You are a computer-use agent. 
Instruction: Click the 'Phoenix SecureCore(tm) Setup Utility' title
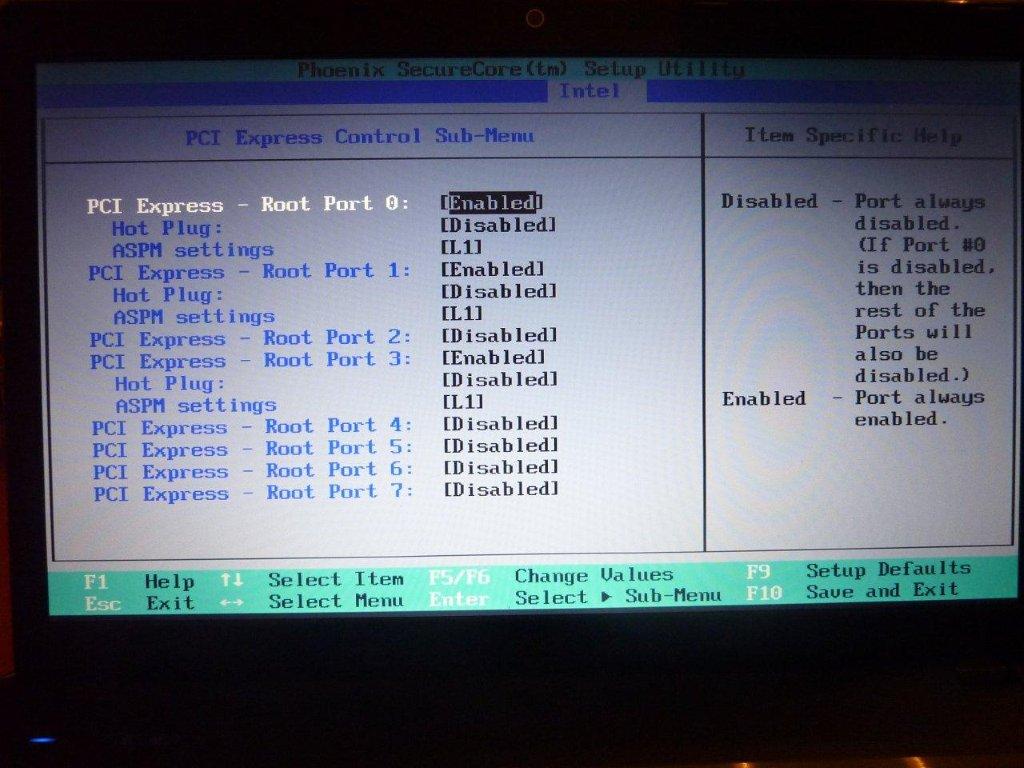pos(520,69)
